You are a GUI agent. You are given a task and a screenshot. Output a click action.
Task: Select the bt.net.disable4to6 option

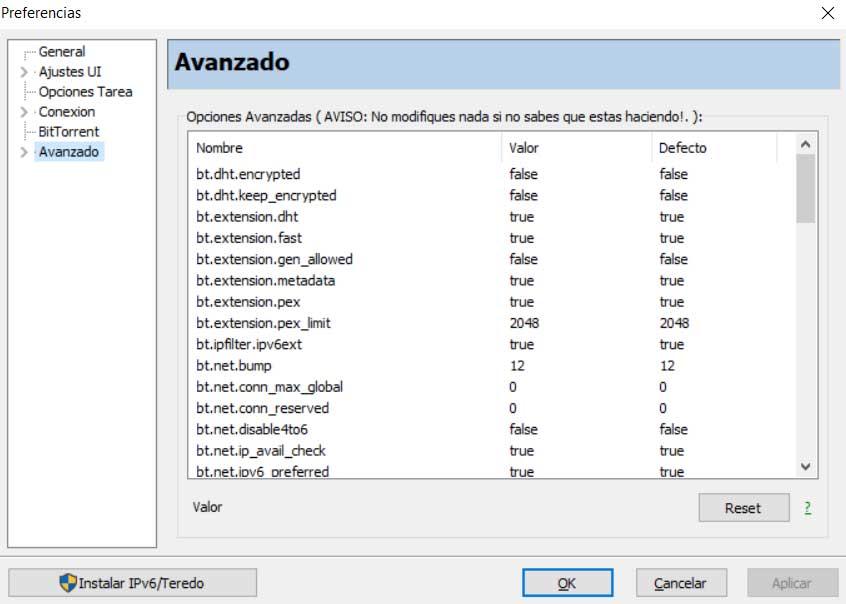click(492, 430)
